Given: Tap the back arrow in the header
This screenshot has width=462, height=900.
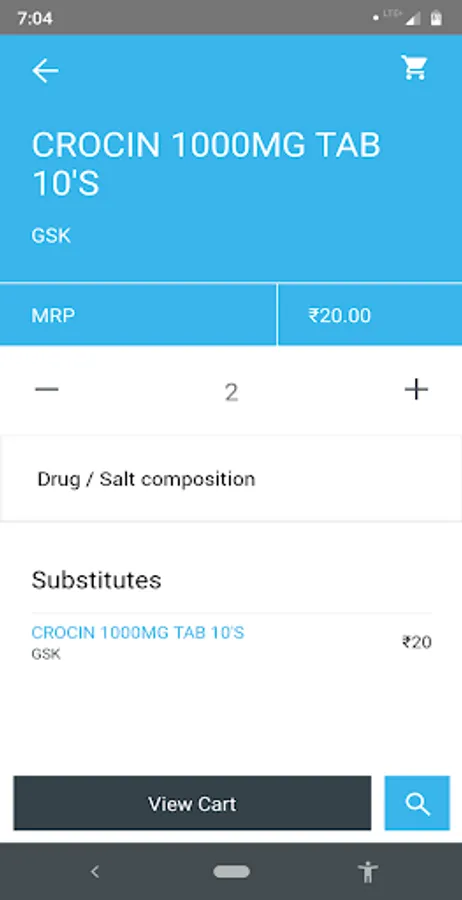Looking at the screenshot, I should [x=45, y=71].
